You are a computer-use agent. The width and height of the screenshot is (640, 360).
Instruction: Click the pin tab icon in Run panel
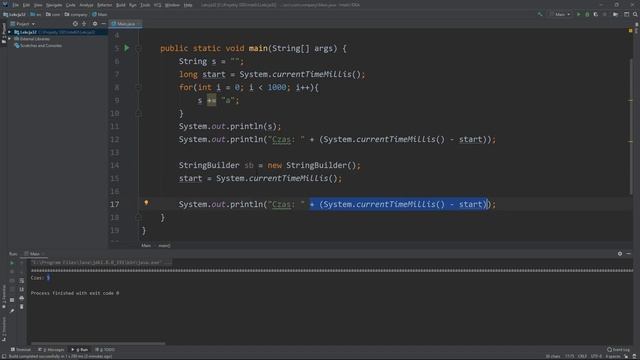[x=12, y=311]
